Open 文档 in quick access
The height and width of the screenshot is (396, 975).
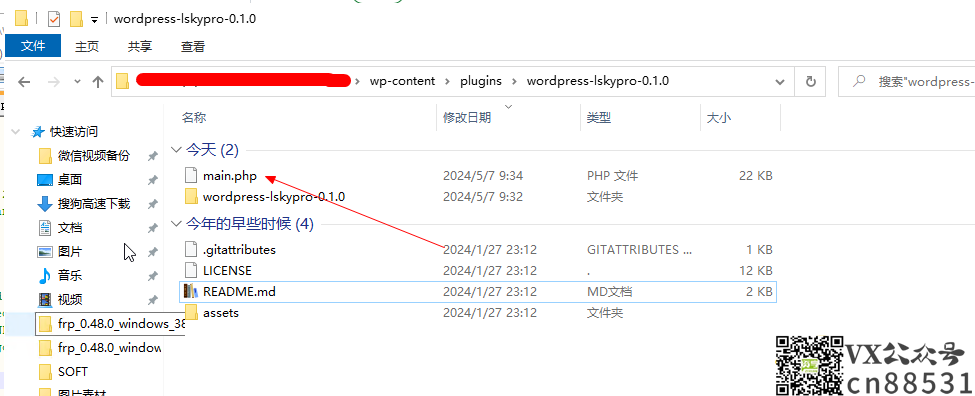coord(70,228)
